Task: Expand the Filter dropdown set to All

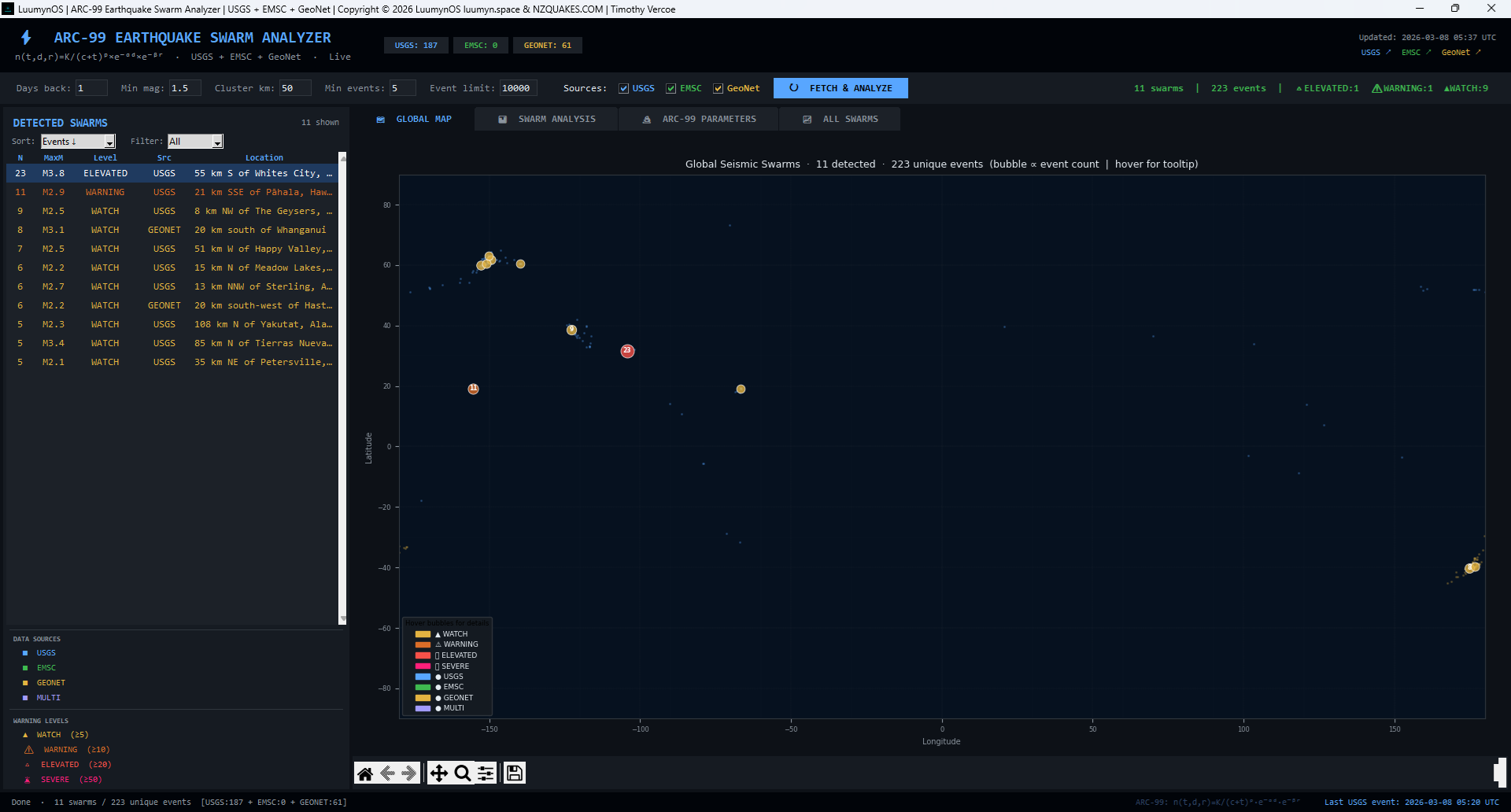Action: coord(195,142)
